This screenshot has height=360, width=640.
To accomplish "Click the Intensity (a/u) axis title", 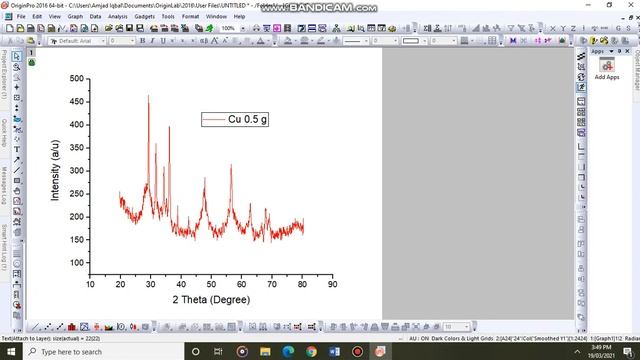I will (x=55, y=170).
